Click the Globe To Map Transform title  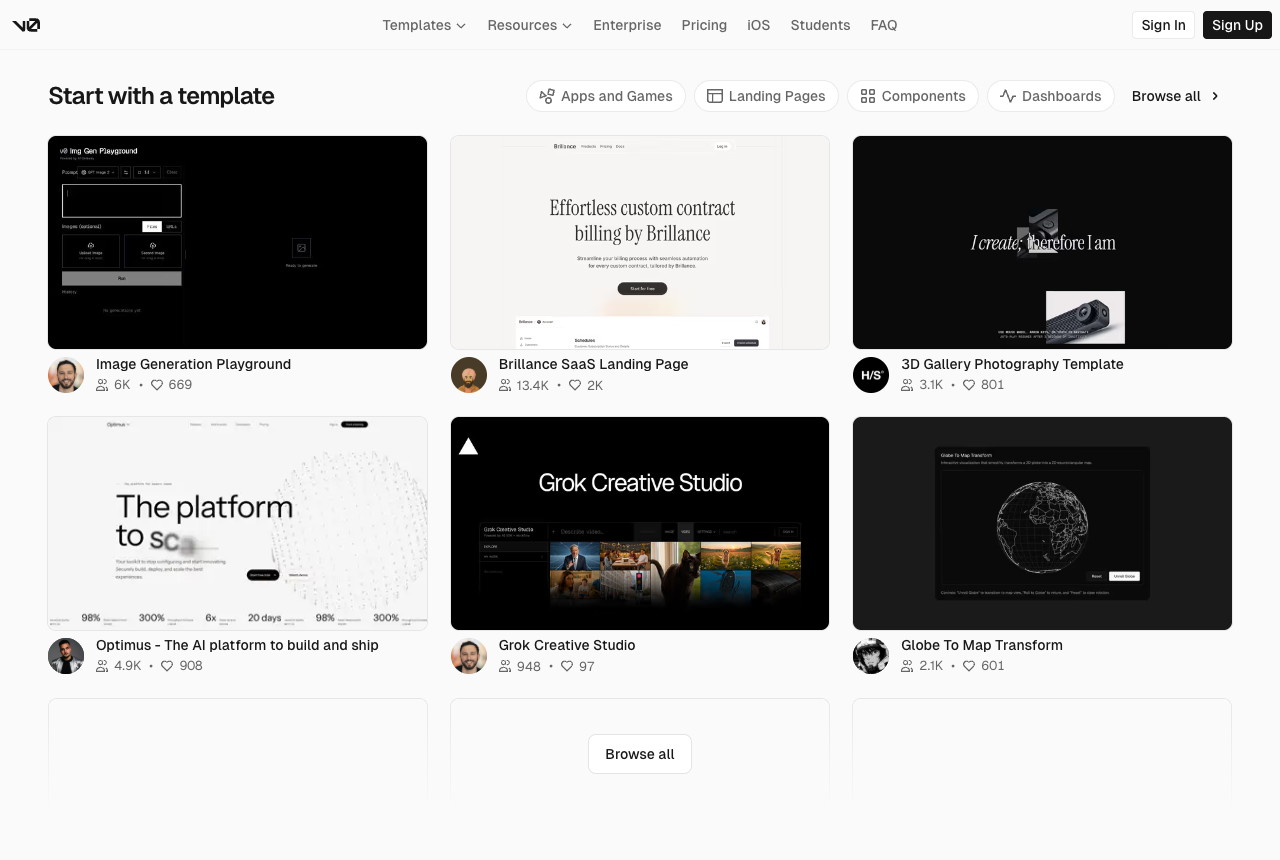(x=982, y=645)
